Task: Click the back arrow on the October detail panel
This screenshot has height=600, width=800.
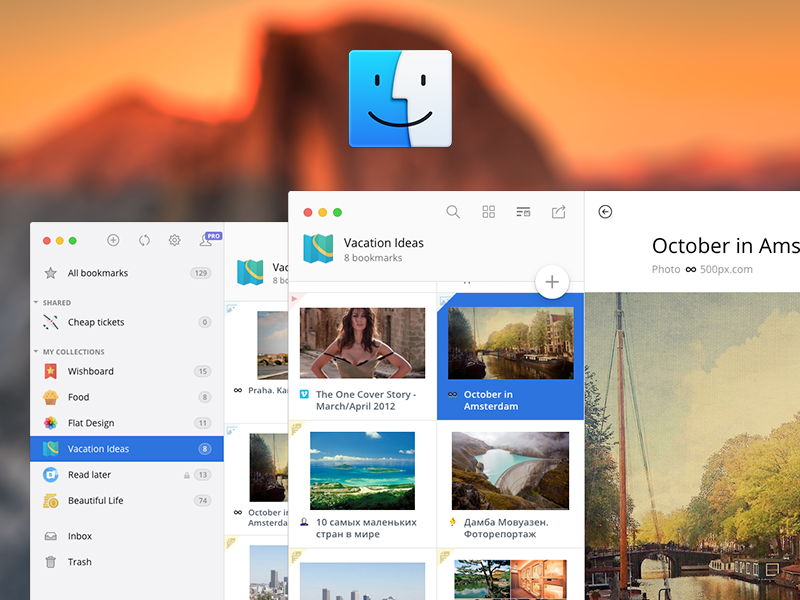Action: pyautogui.click(x=606, y=212)
